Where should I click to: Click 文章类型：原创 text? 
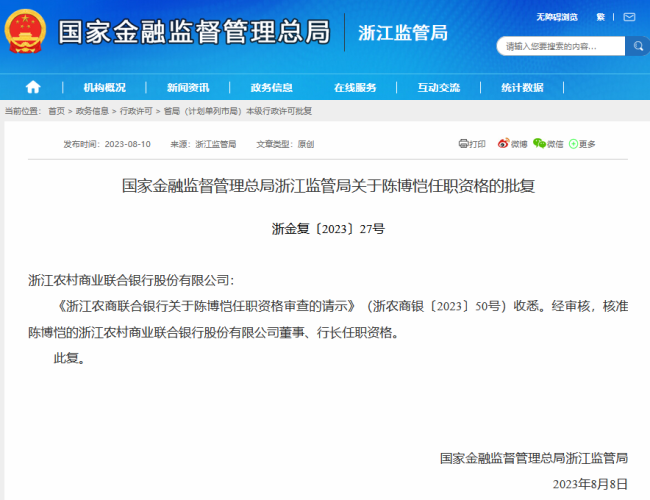click(285, 144)
